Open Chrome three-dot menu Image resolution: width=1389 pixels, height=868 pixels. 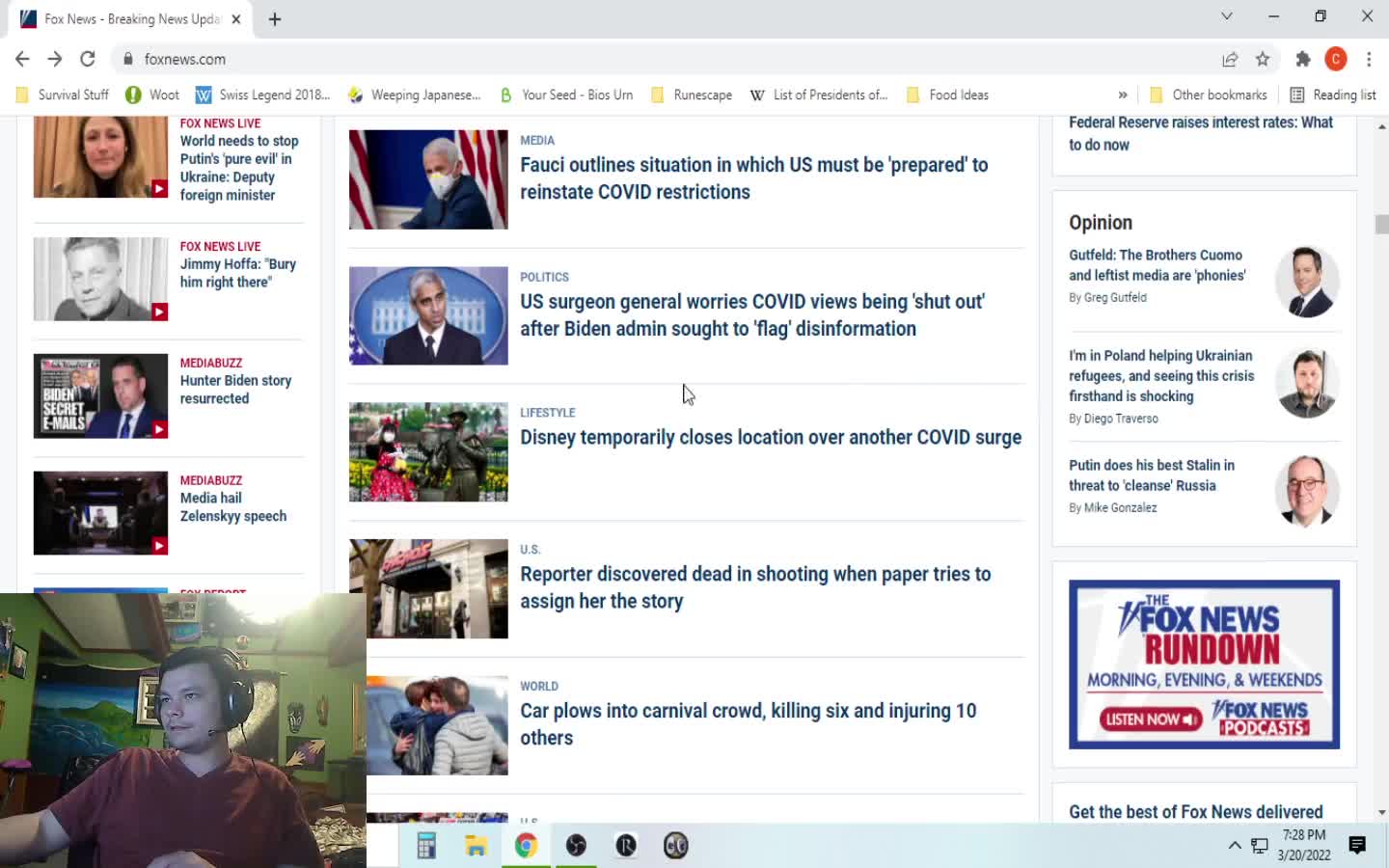pos(1369,59)
